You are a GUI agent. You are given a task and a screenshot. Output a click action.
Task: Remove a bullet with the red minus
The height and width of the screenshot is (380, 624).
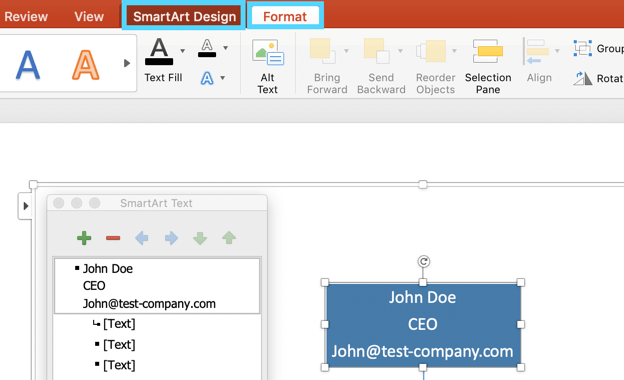(x=113, y=238)
